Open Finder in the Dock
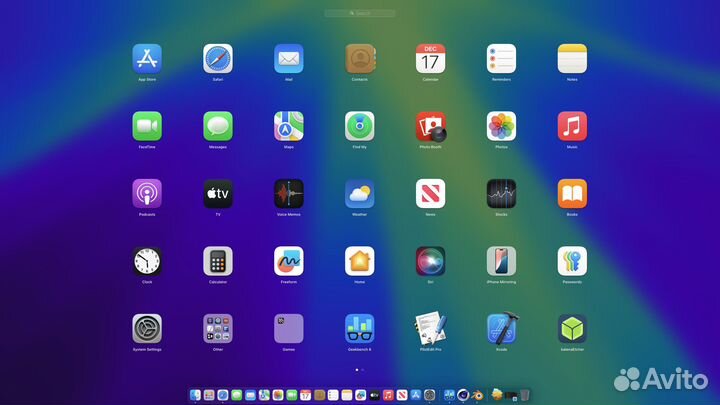 tap(195, 395)
